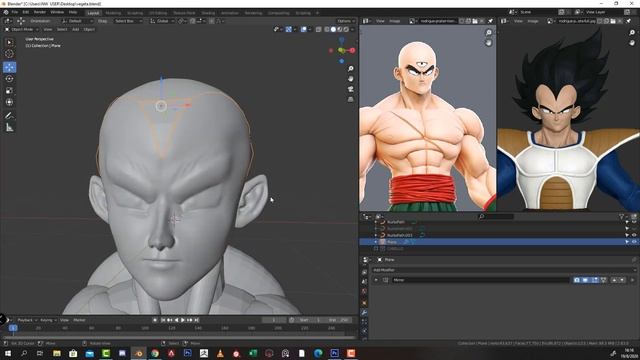
Task: Open the Add menu in viewport header
Action: tap(76, 29)
